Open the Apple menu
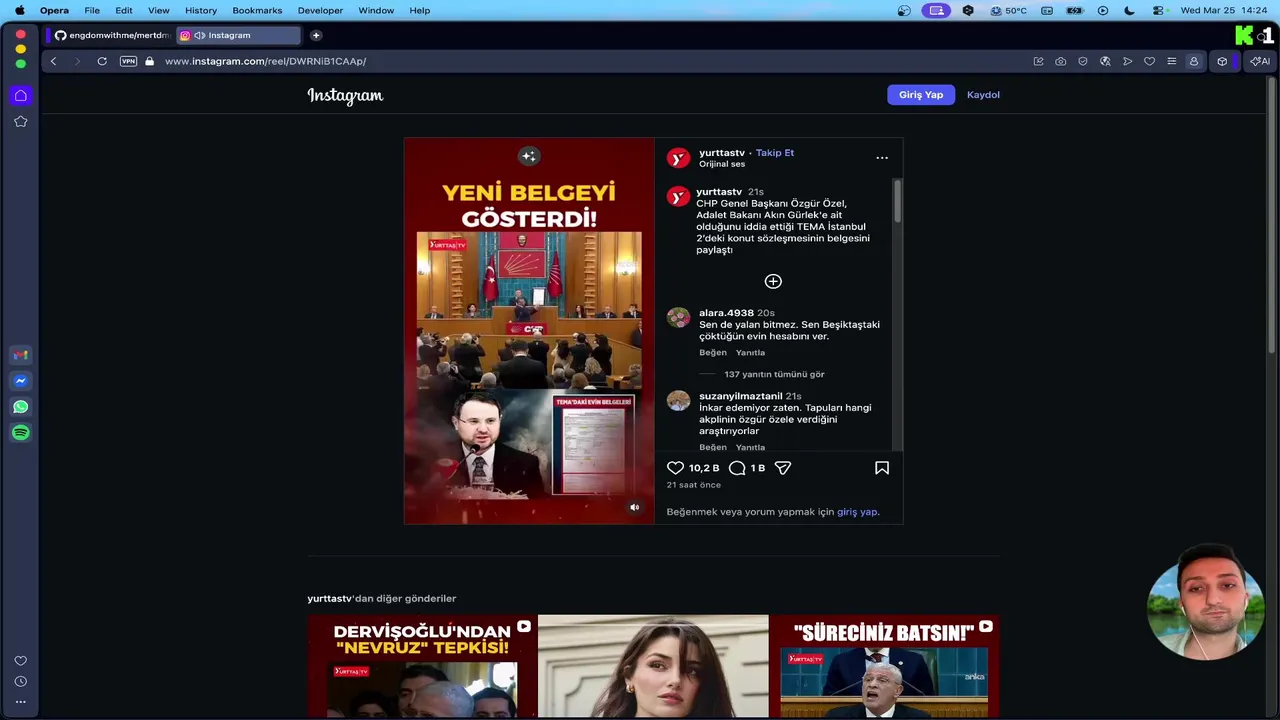The image size is (1280, 720). (x=19, y=10)
